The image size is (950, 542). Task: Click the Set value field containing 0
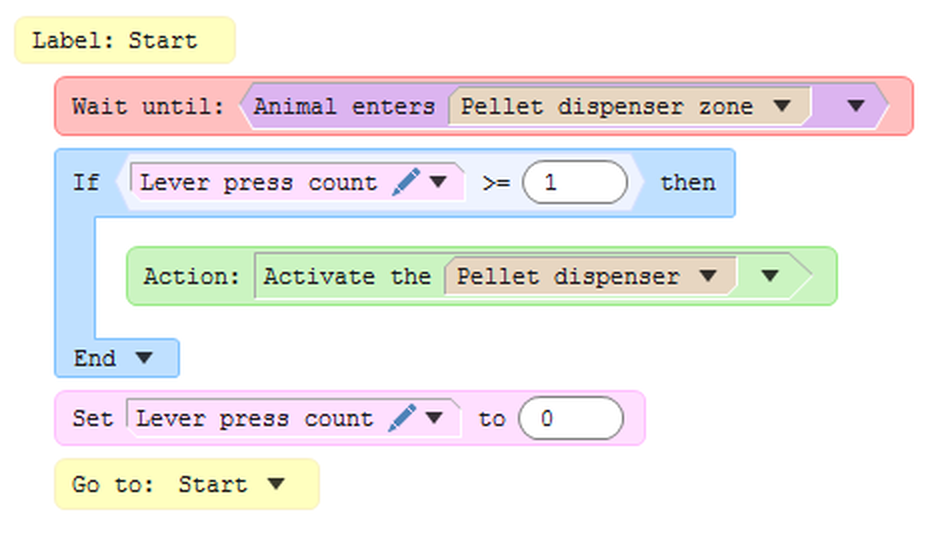click(570, 418)
